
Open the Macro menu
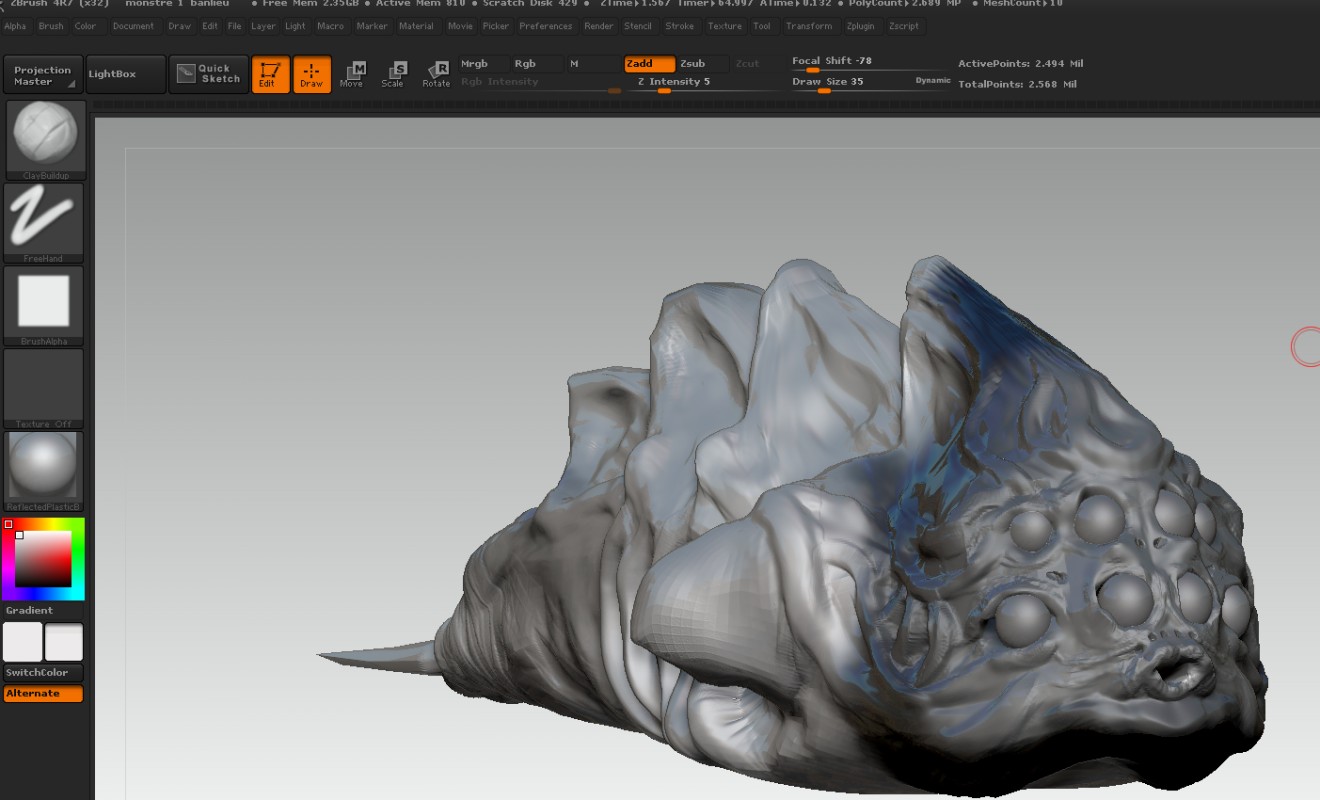pyautogui.click(x=331, y=26)
